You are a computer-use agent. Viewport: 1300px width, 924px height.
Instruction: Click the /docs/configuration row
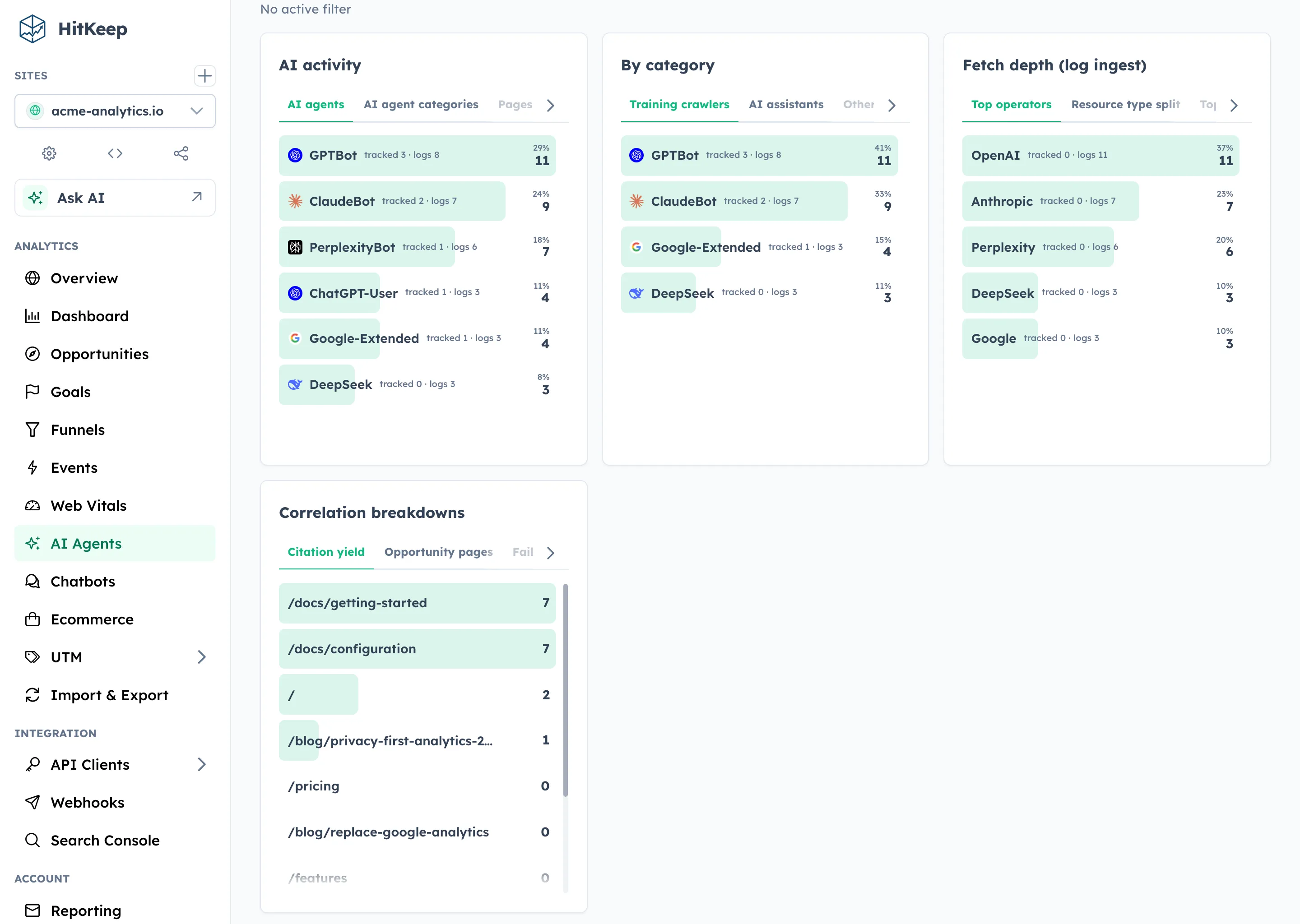[417, 649]
